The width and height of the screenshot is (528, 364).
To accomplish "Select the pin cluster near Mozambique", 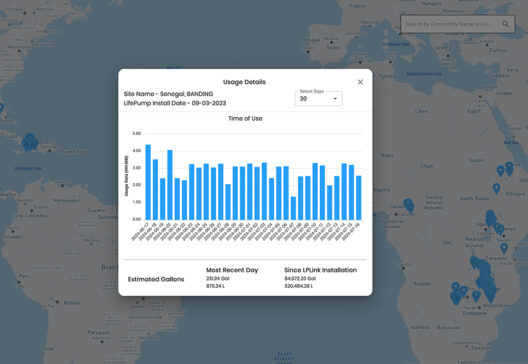I will (485, 280).
